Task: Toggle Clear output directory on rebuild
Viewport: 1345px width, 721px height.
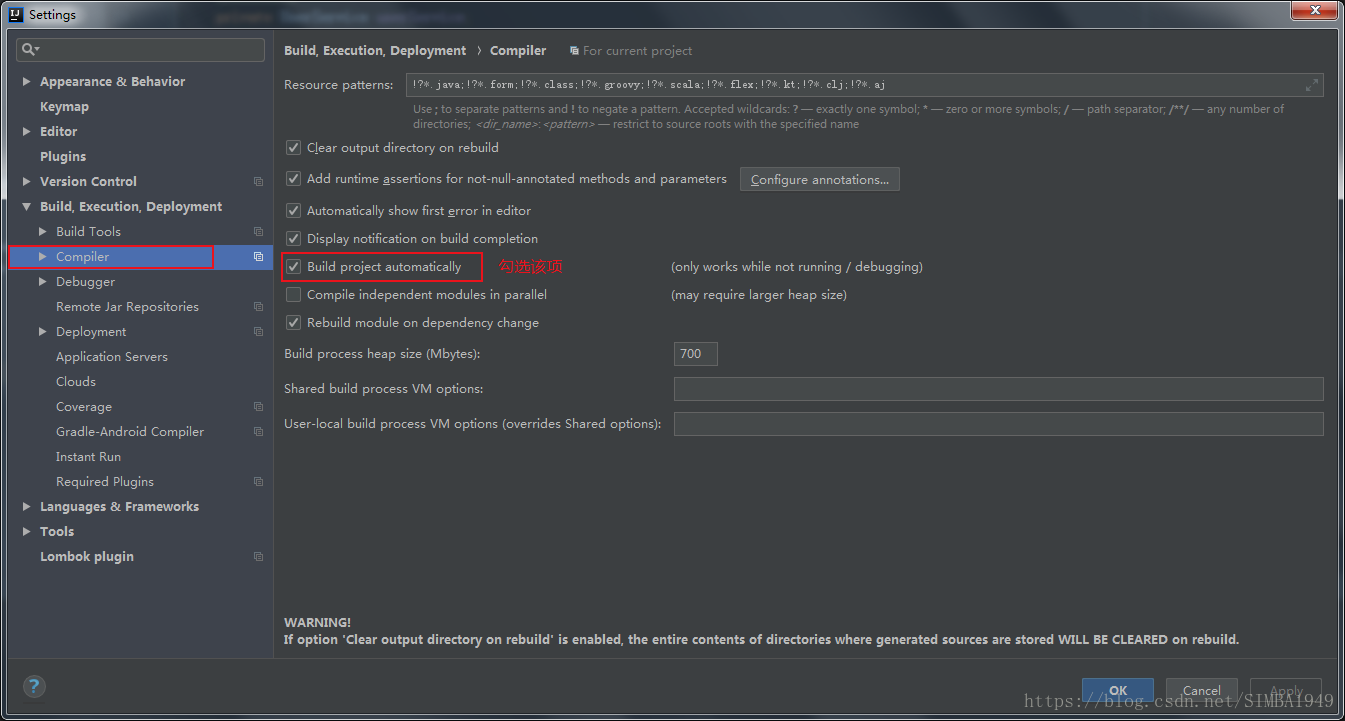Action: (x=293, y=147)
